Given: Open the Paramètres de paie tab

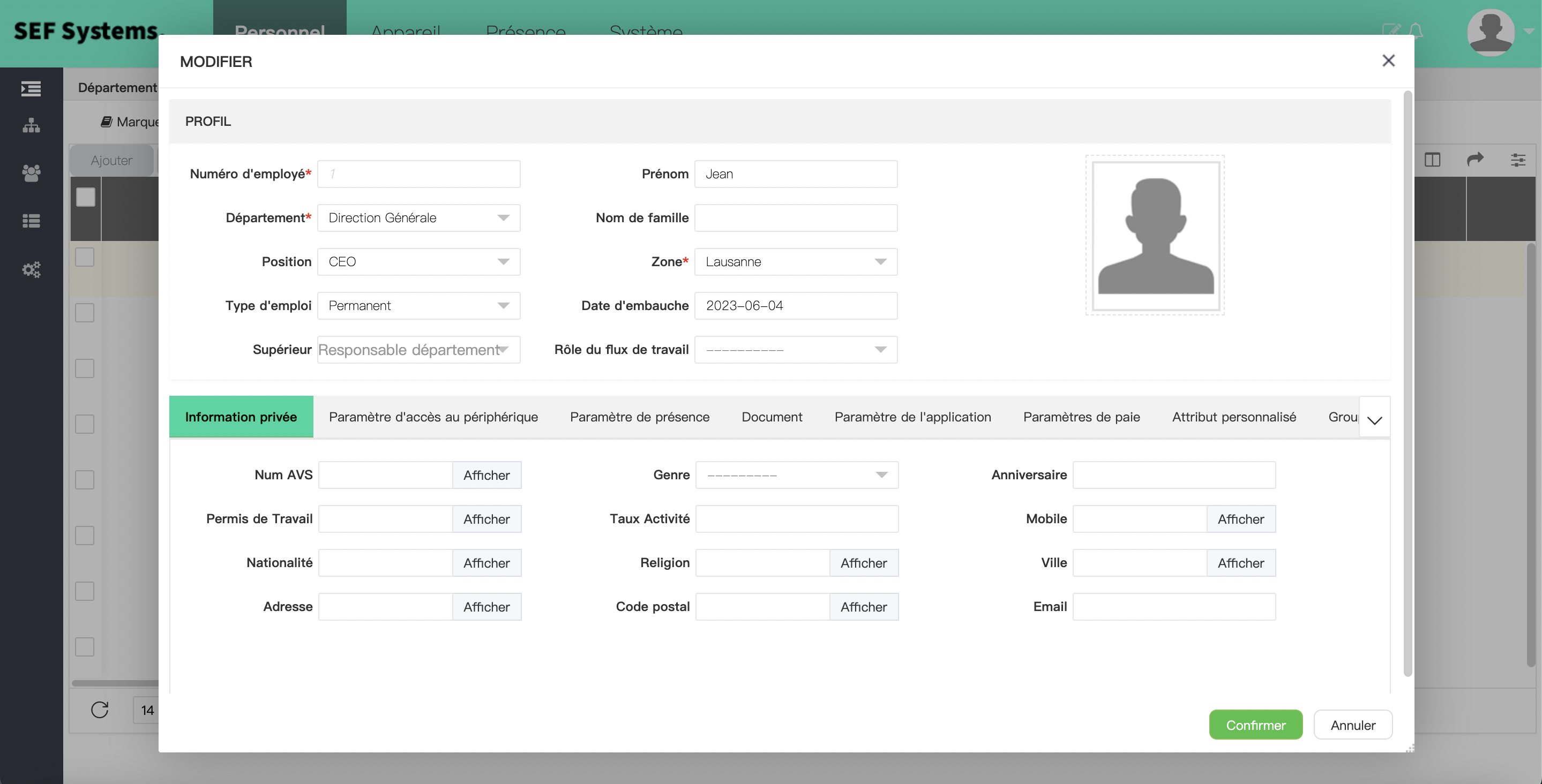Looking at the screenshot, I should (1081, 417).
